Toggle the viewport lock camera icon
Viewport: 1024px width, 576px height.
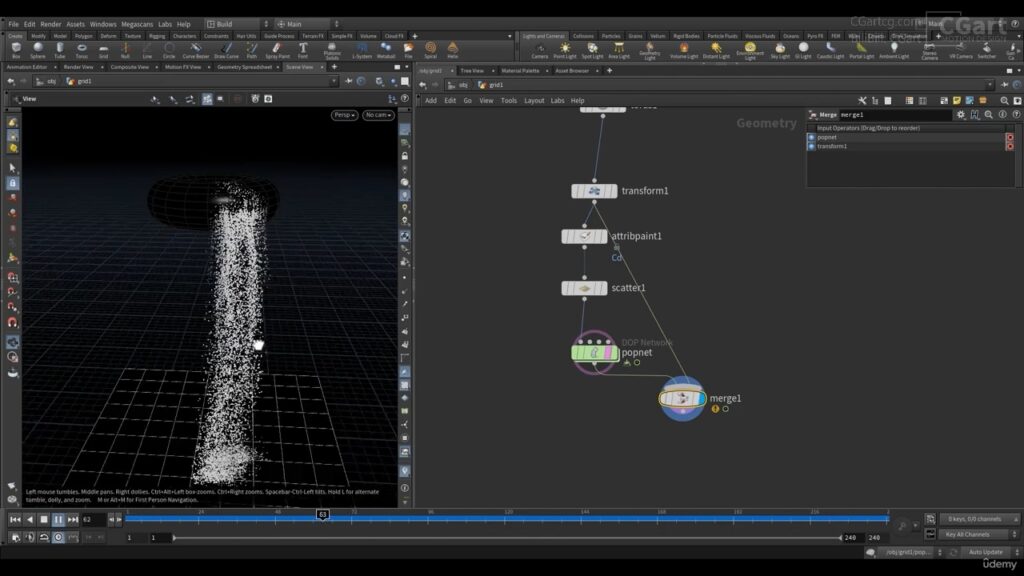pos(405,156)
